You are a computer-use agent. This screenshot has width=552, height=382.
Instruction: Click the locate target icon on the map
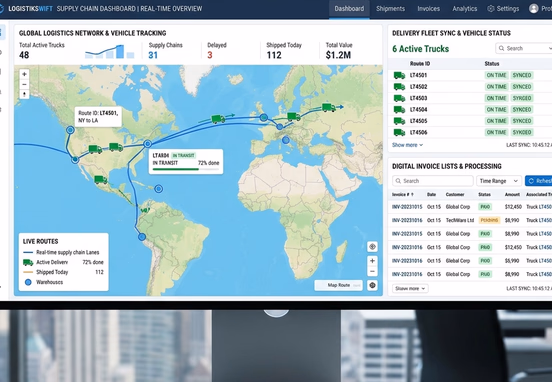tap(372, 247)
